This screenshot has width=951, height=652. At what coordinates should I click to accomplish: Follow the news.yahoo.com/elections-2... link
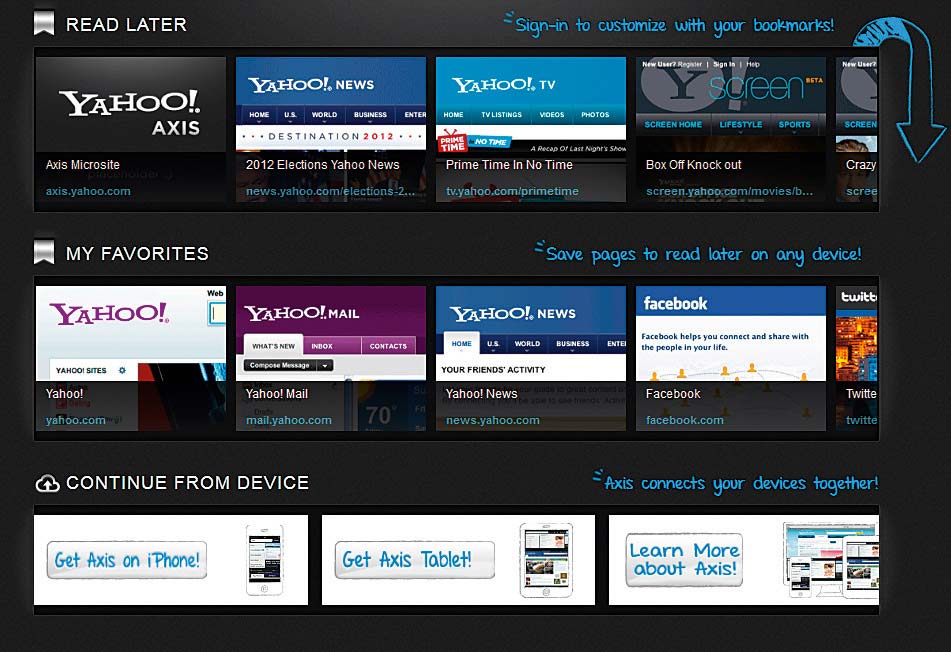[331, 191]
